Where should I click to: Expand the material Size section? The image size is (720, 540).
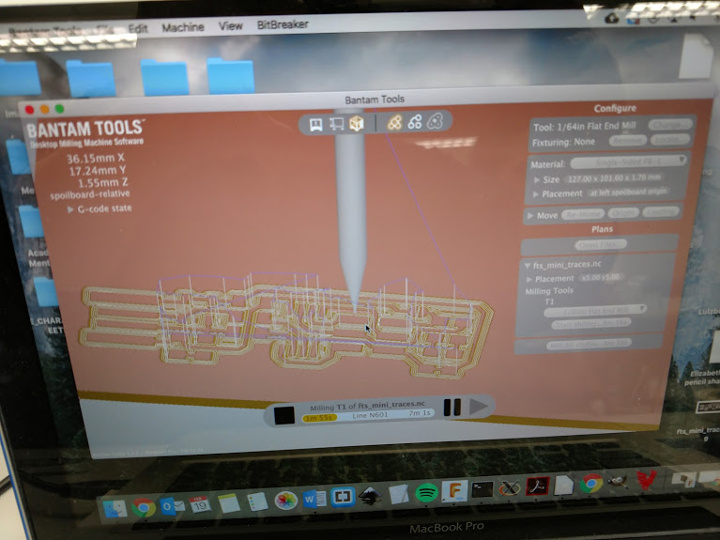[x=537, y=180]
